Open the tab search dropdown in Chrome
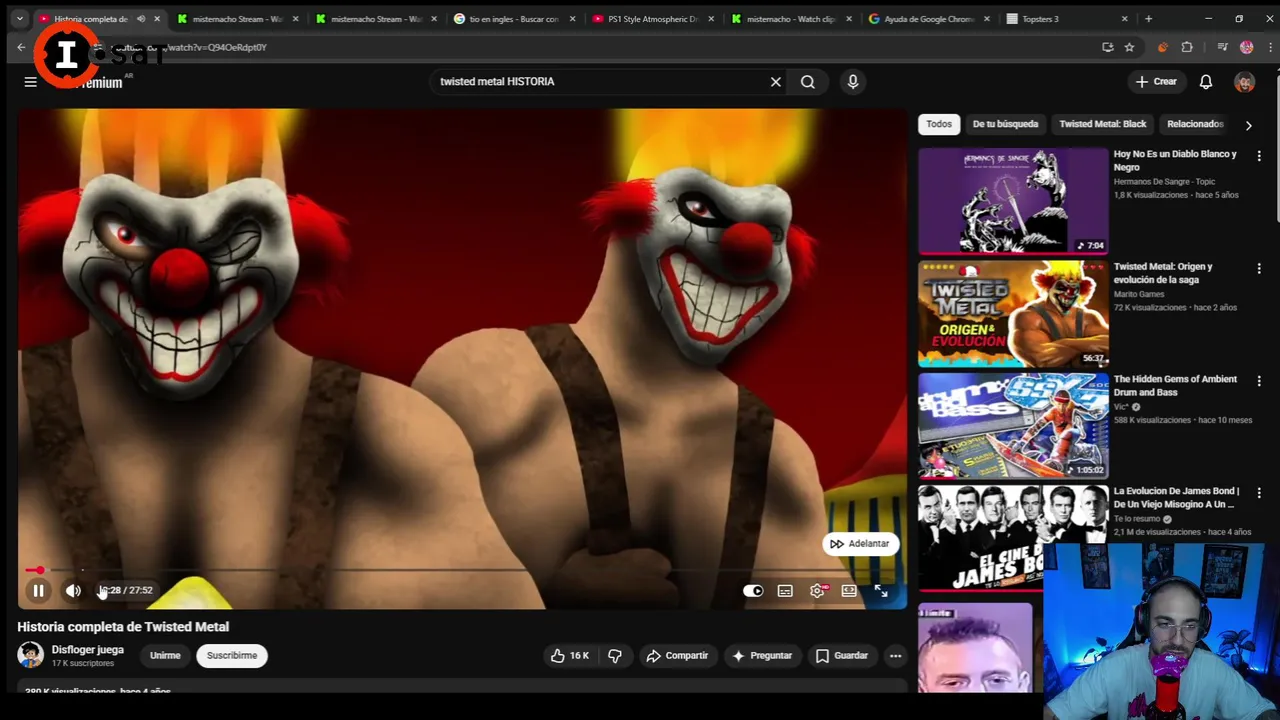Viewport: 1280px width, 720px height. 19,19
